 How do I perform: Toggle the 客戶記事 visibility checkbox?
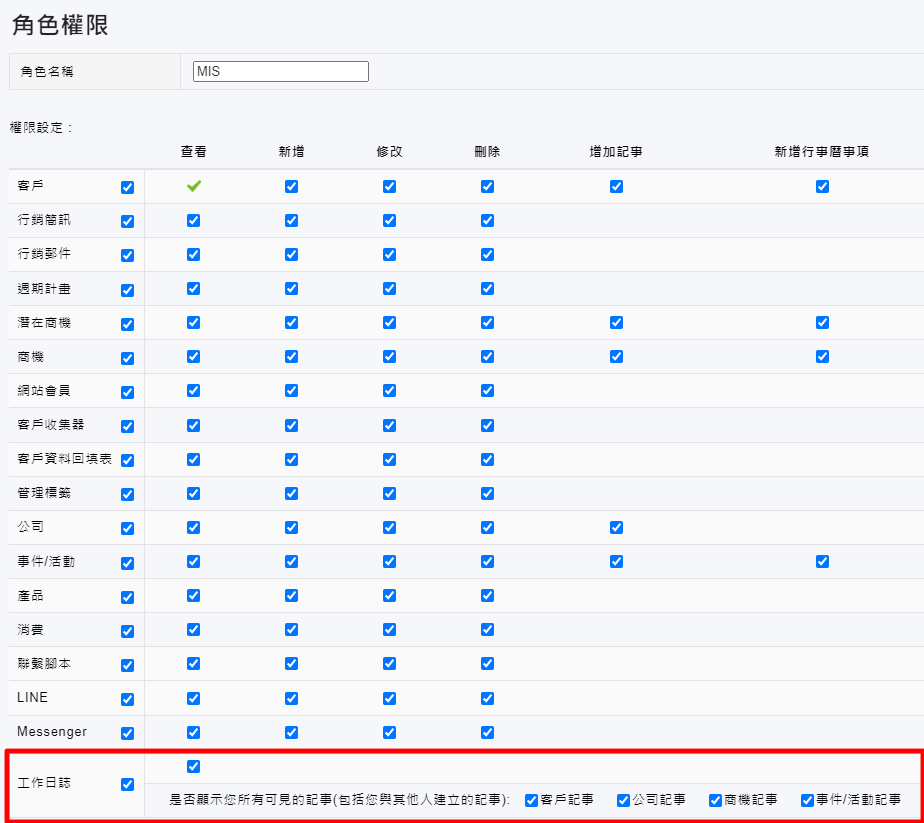[x=531, y=800]
